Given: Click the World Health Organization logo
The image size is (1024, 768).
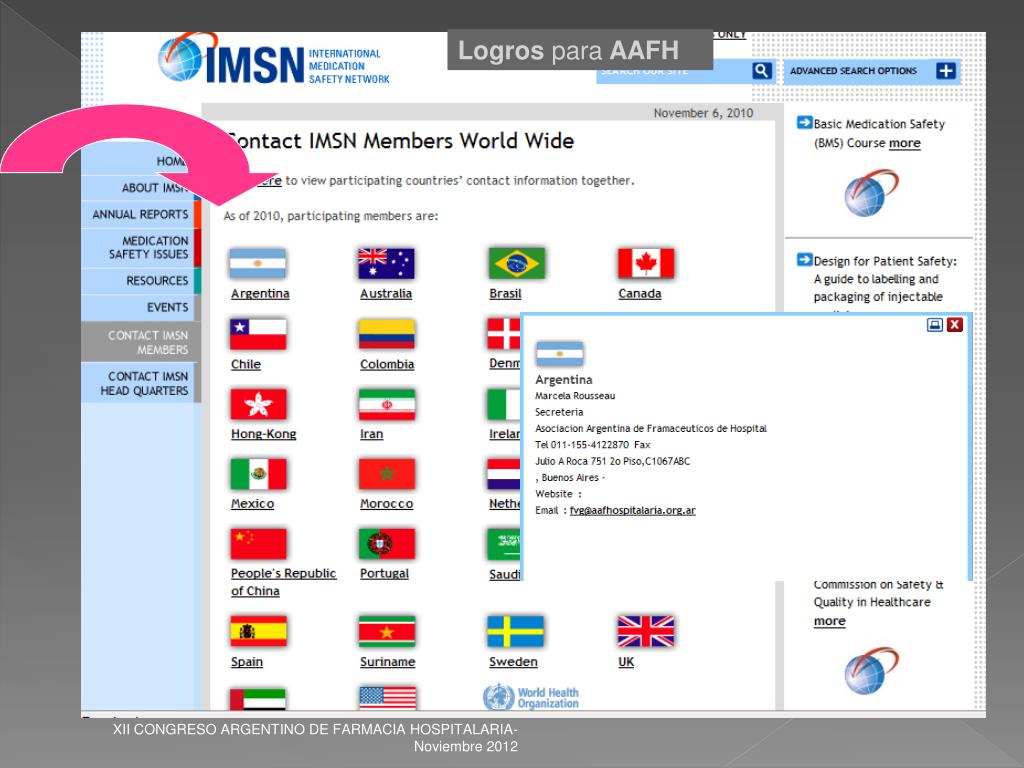Looking at the screenshot, I should pos(531,697).
